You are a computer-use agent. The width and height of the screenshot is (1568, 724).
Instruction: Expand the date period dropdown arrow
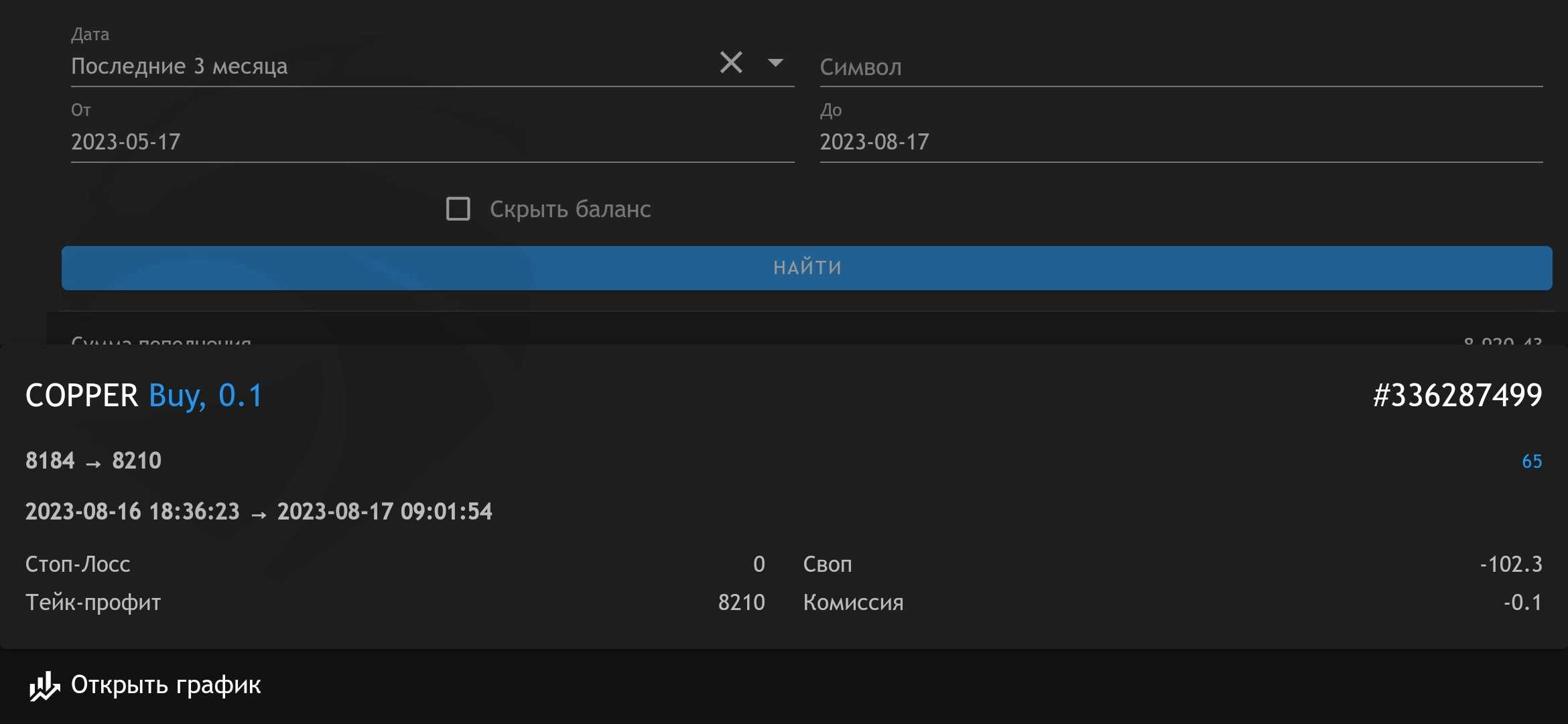coord(775,63)
